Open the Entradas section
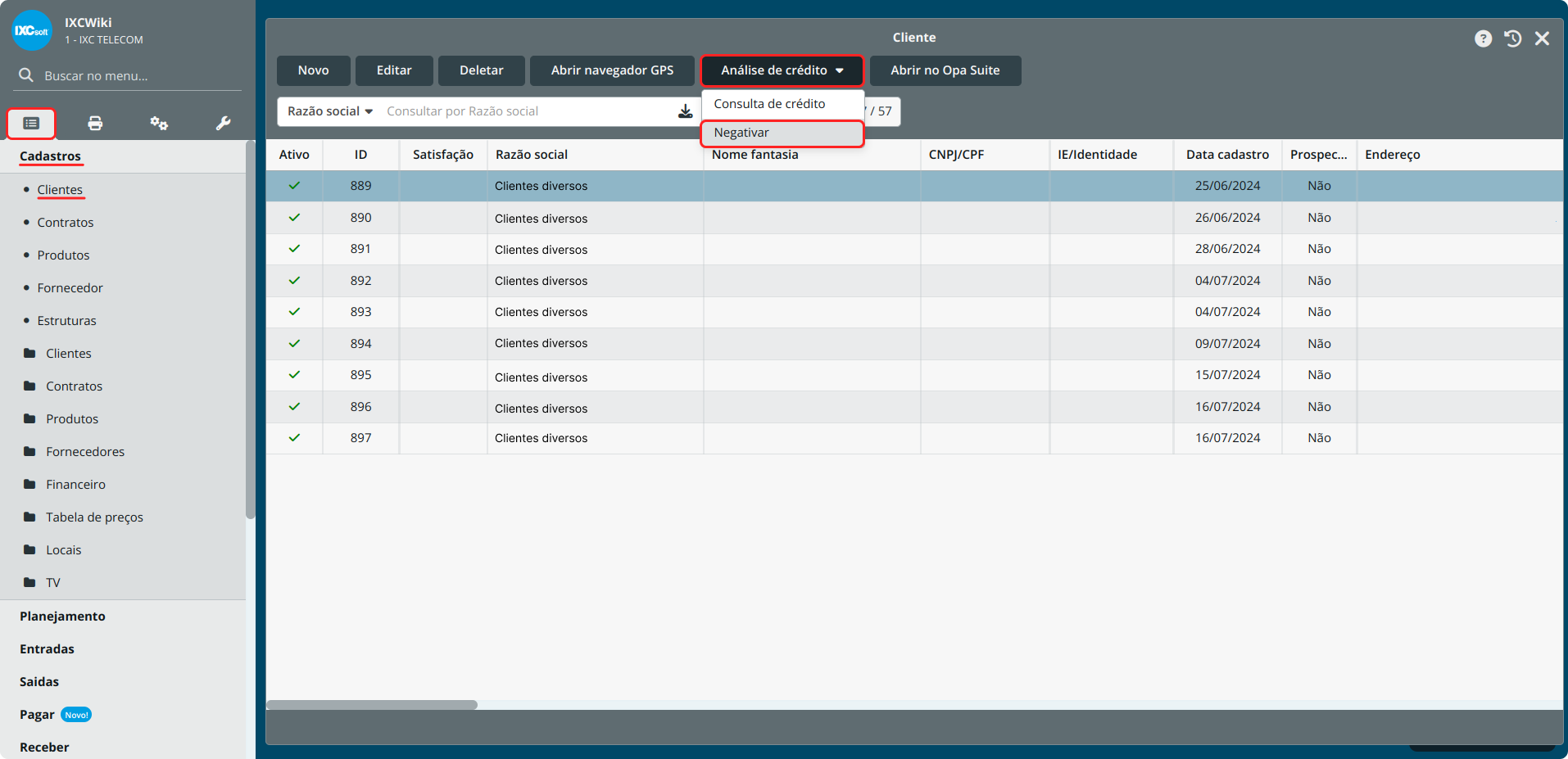The image size is (1568, 759). click(x=47, y=648)
